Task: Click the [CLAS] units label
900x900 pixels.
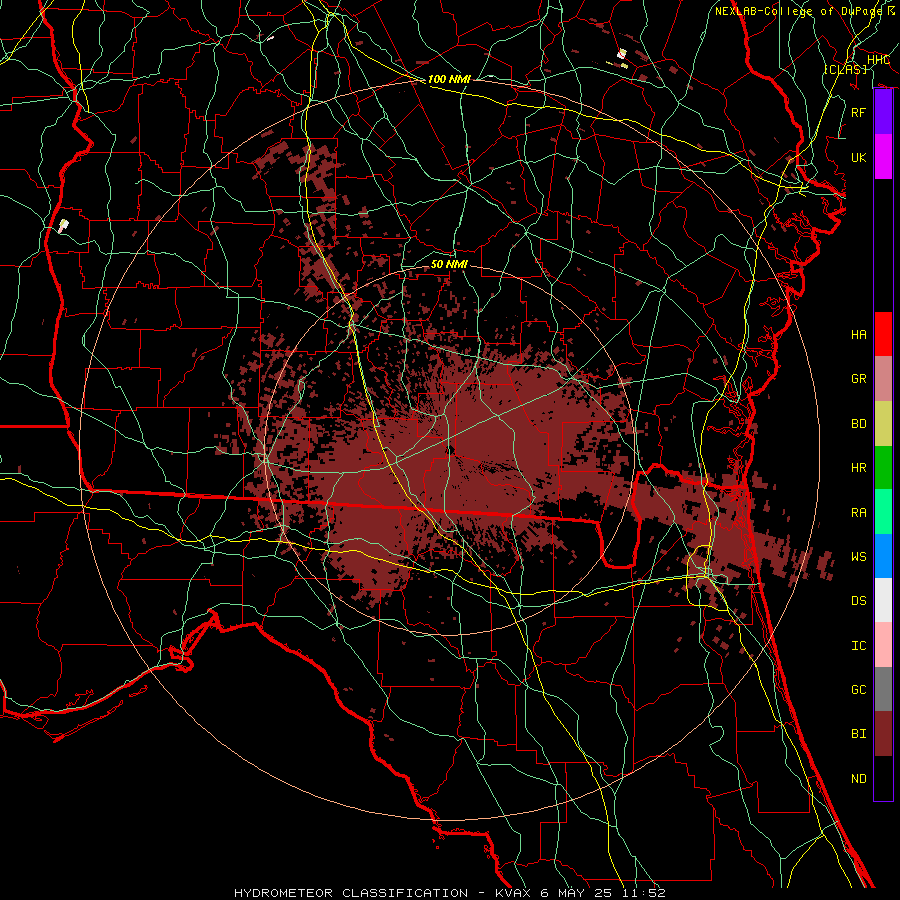Action: pyautogui.click(x=845, y=69)
